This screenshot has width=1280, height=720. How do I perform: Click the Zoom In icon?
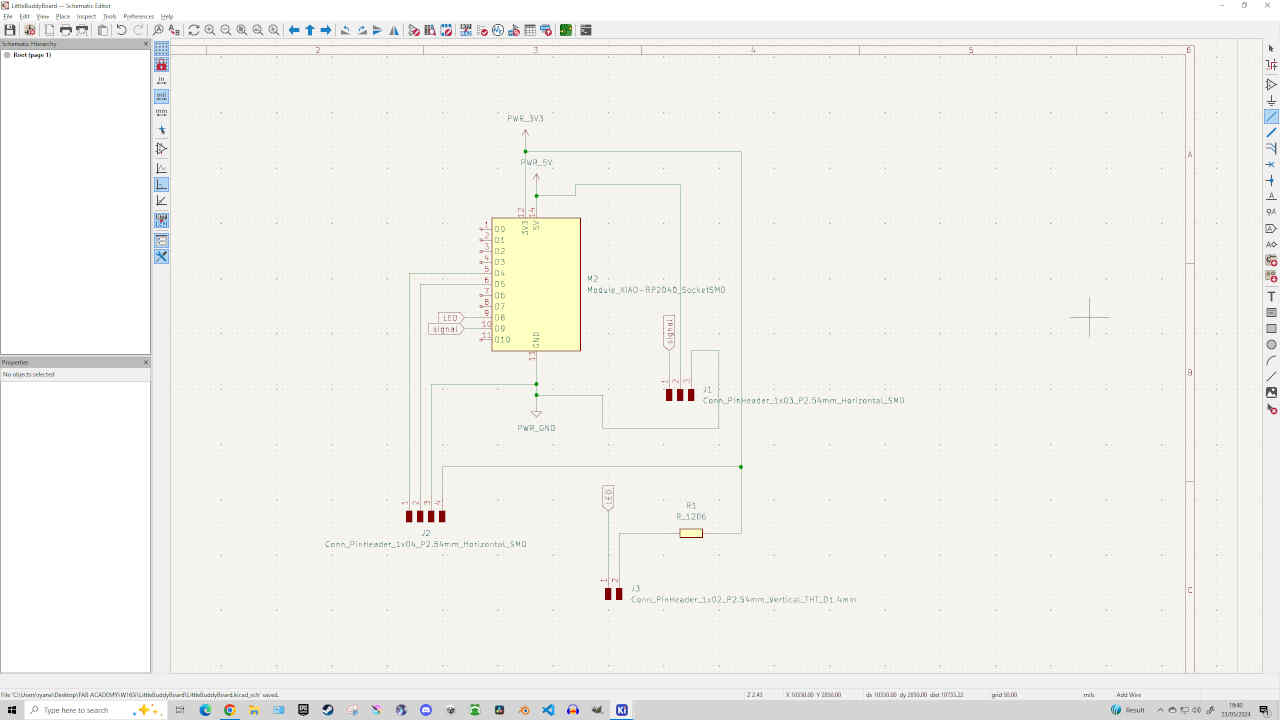pos(210,30)
